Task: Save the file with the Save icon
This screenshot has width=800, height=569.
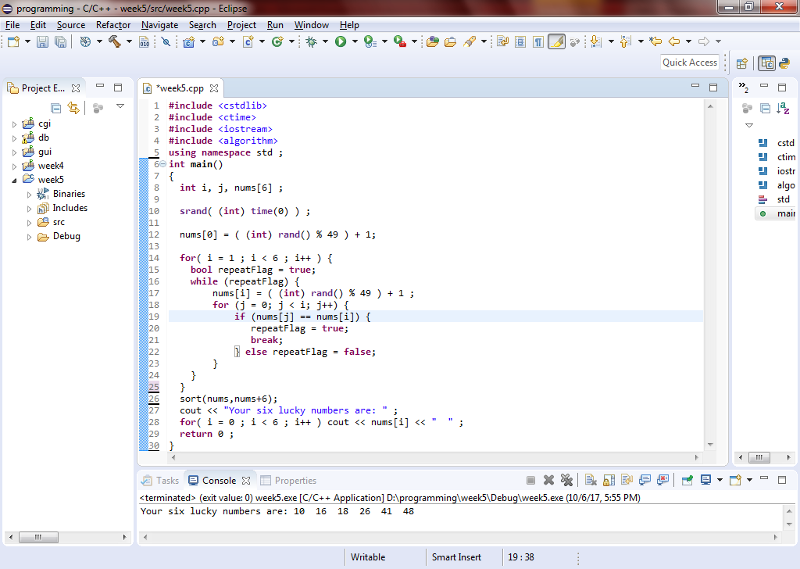Action: pyautogui.click(x=42, y=42)
